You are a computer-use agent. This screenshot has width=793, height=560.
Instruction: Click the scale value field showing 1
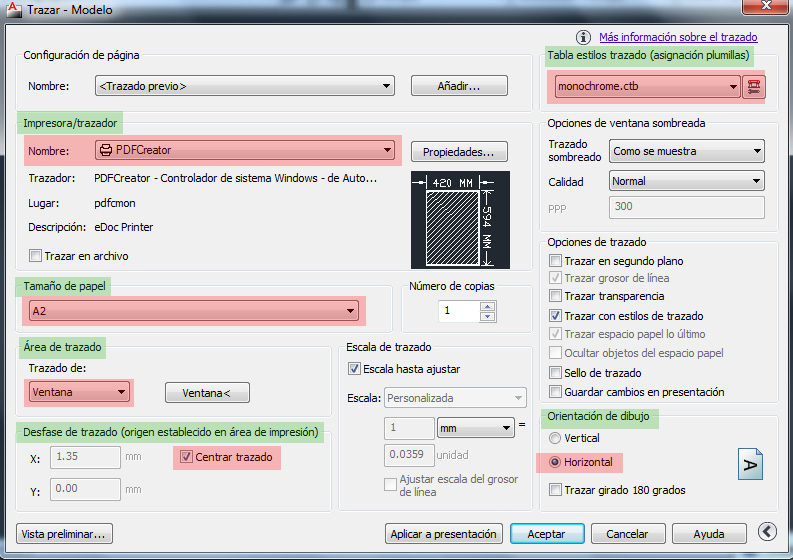[409, 428]
